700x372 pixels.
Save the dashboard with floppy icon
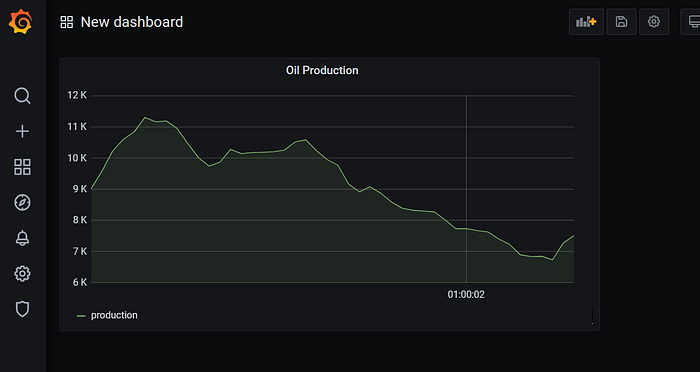tap(621, 21)
